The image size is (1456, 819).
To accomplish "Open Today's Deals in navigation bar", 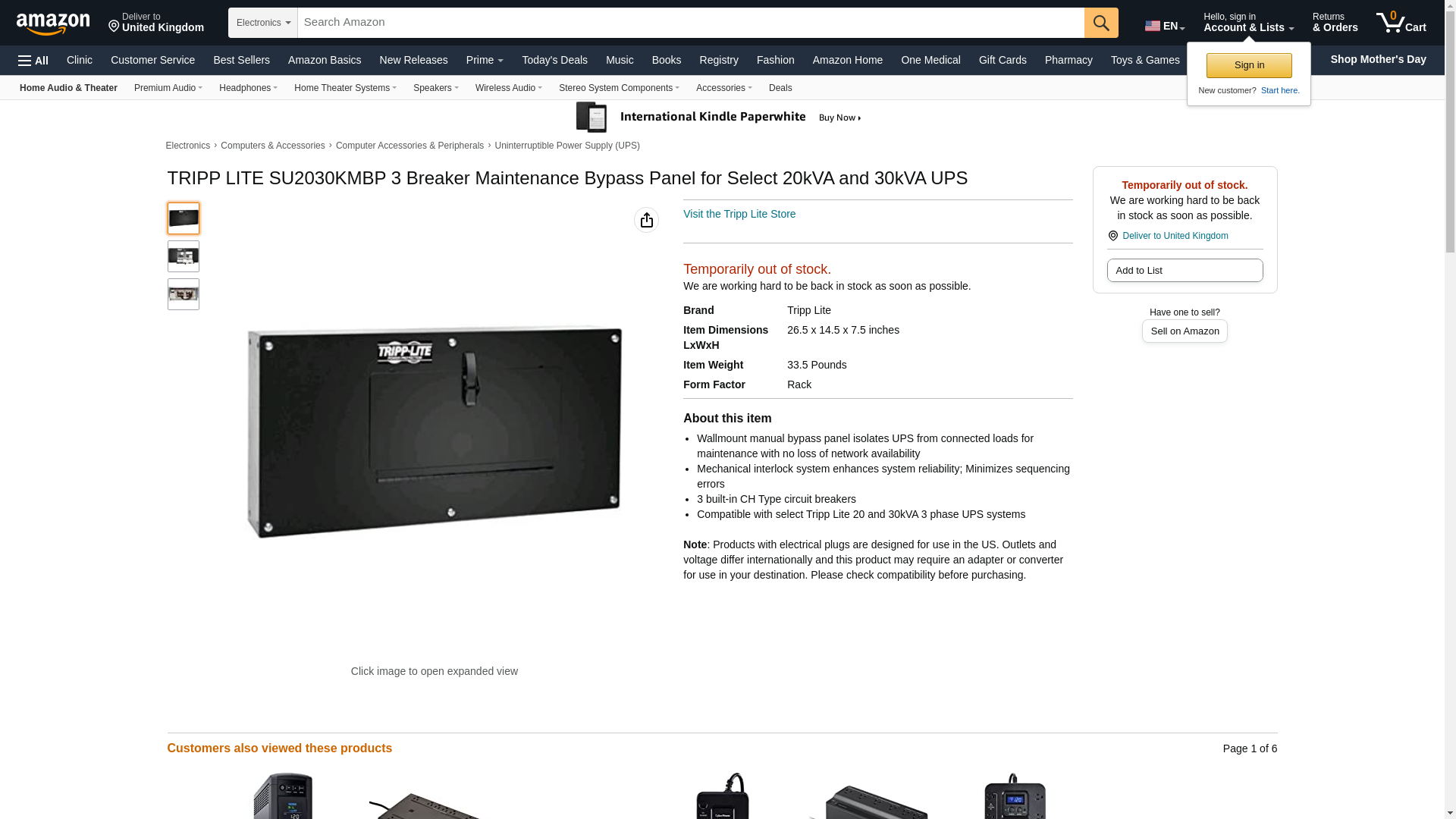I will click(554, 60).
